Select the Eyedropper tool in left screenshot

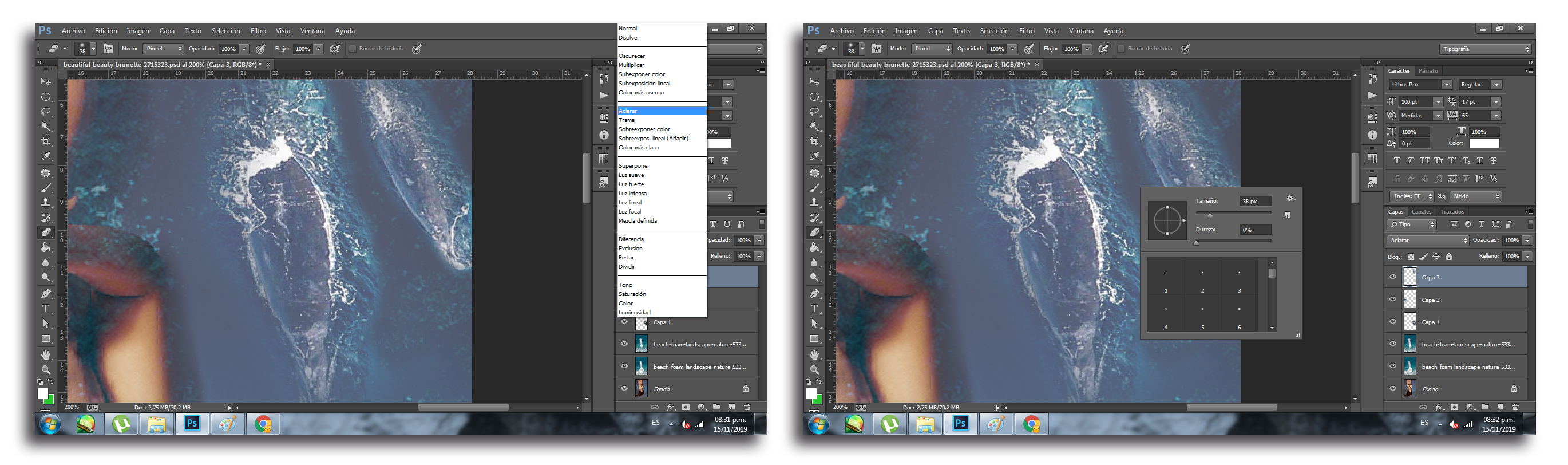click(x=46, y=157)
